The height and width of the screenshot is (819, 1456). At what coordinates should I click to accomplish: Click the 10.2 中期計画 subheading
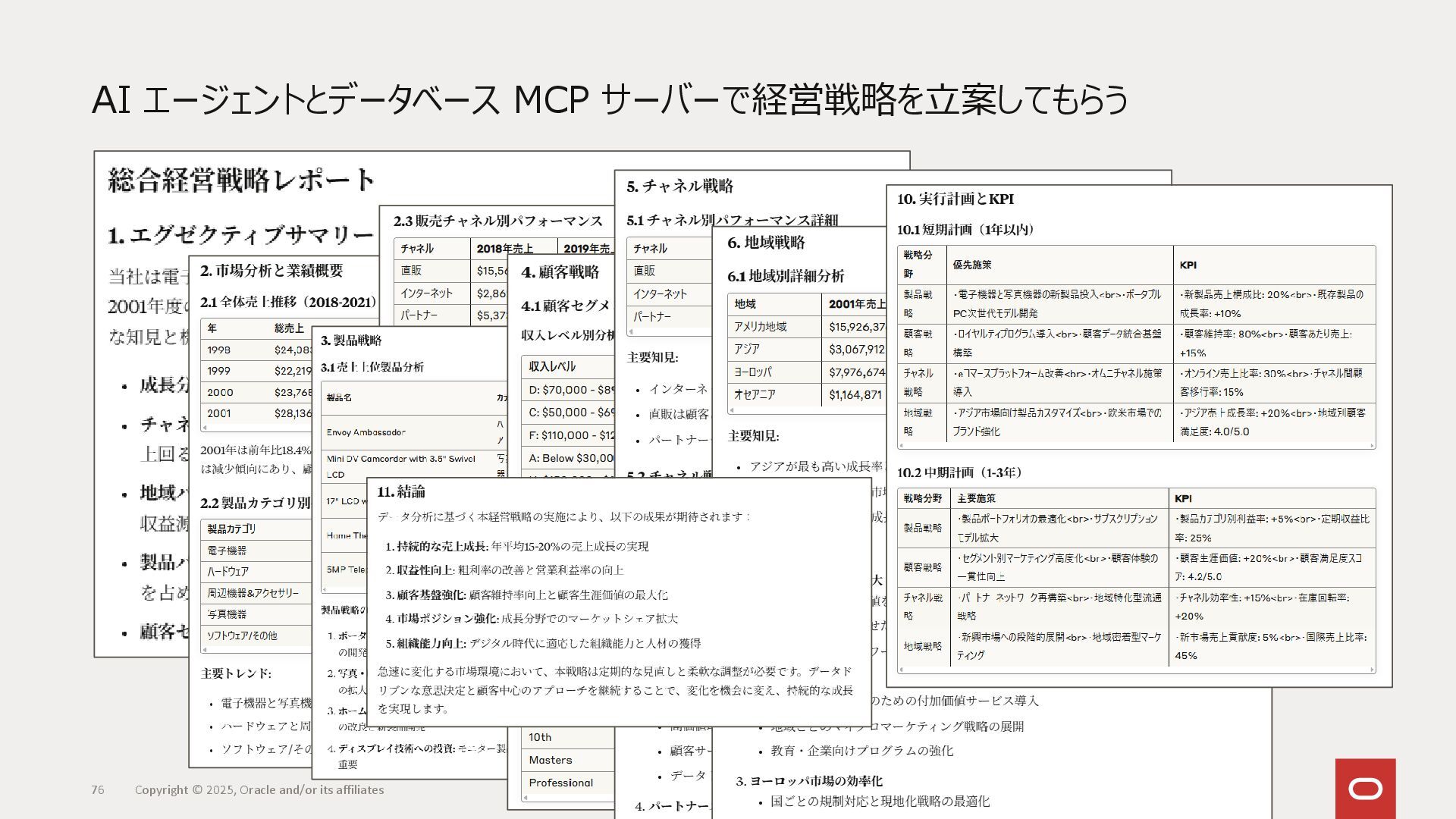(x=959, y=473)
